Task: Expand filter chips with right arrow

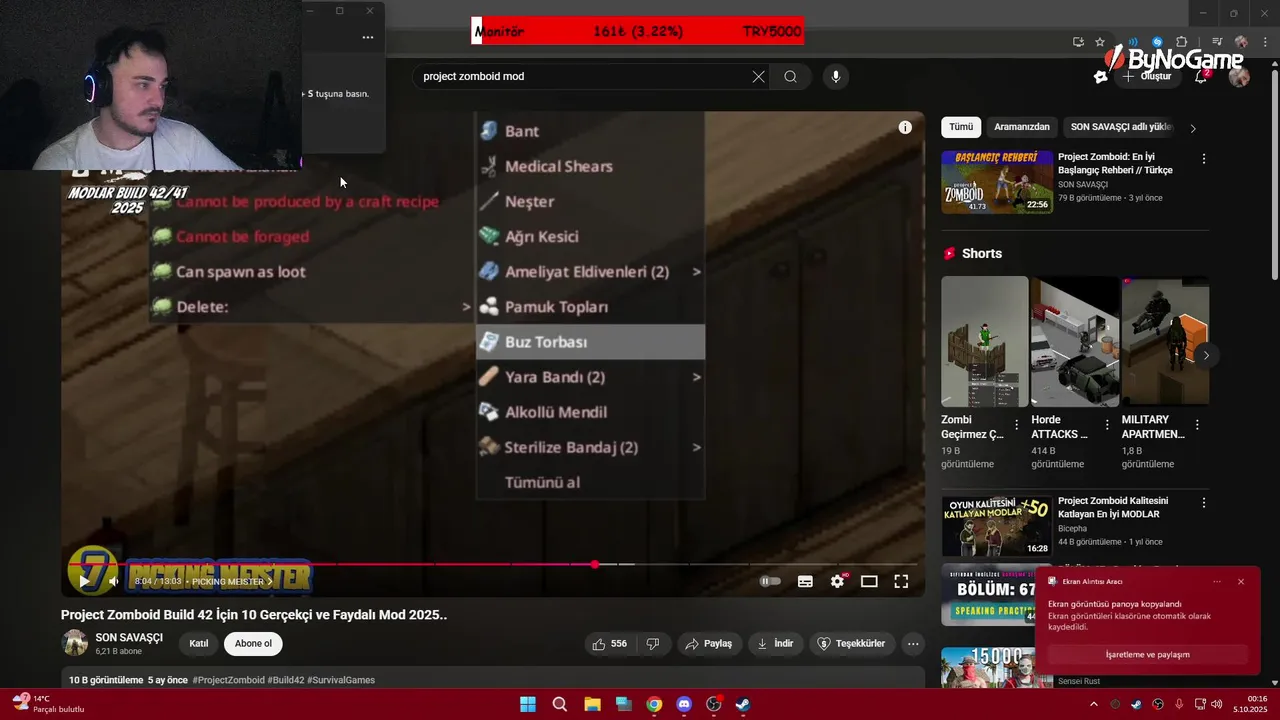Action: pos(1192,128)
